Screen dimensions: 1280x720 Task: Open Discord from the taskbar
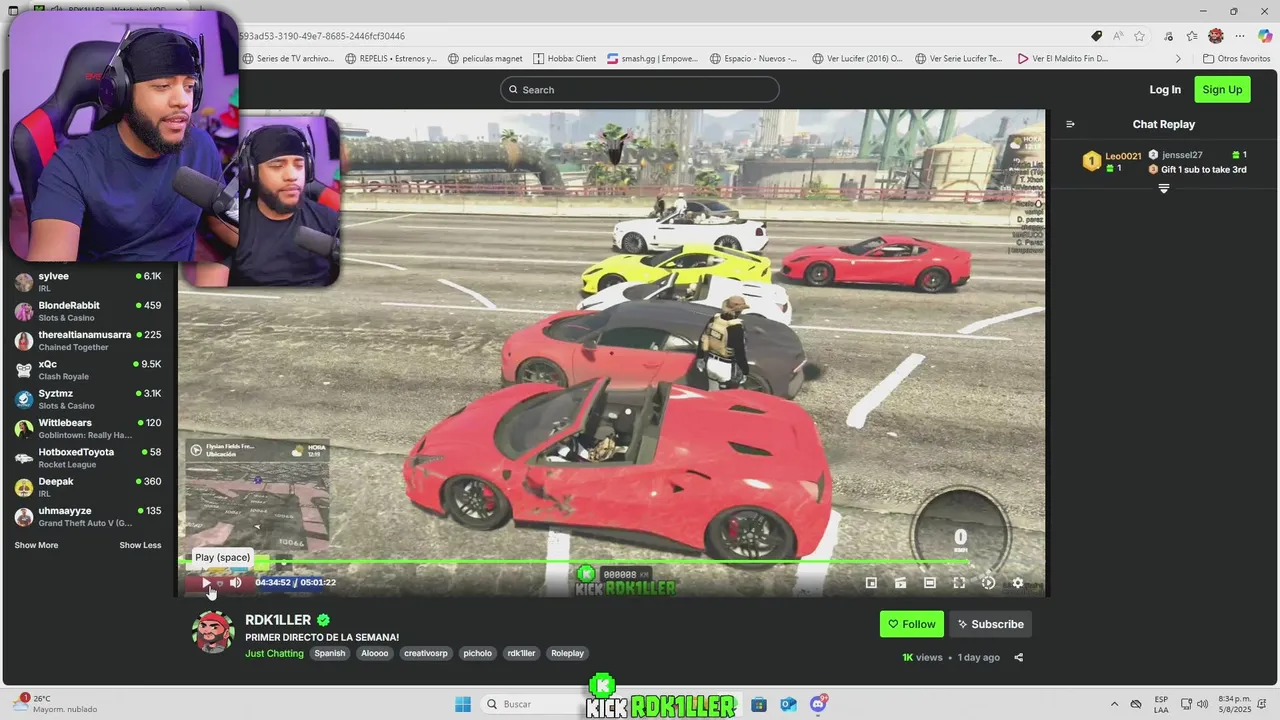818,704
